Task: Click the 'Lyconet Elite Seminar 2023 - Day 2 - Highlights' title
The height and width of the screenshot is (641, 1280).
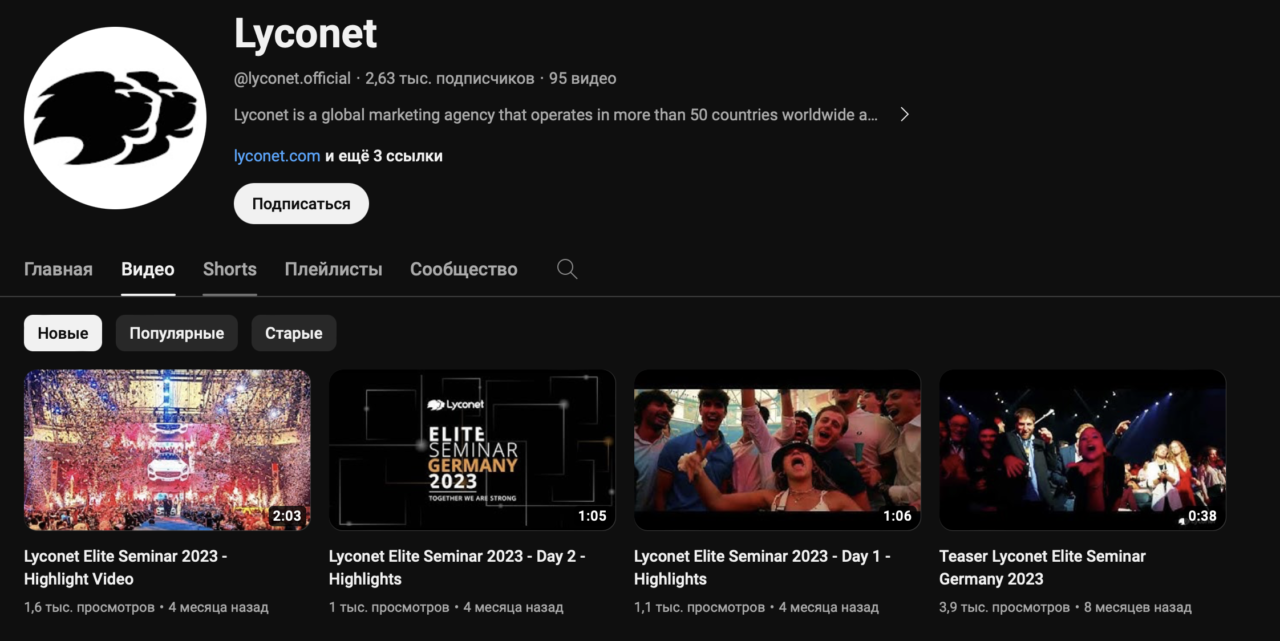Action: click(x=457, y=567)
